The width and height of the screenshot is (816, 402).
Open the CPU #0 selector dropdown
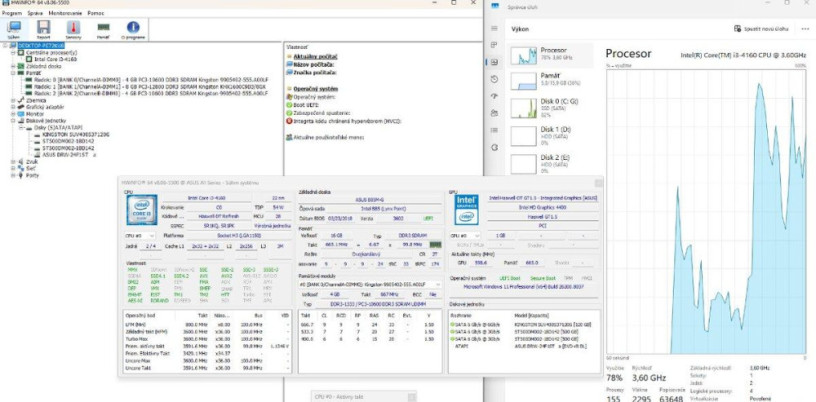(141, 235)
